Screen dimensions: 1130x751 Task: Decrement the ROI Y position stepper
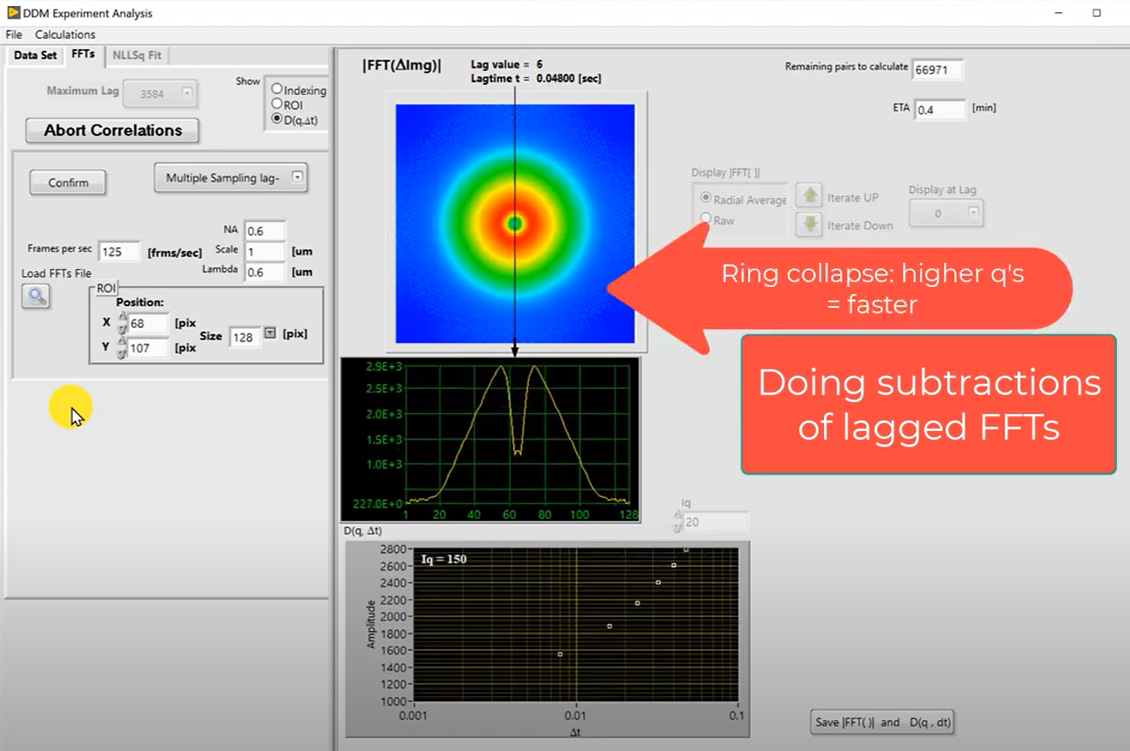click(122, 353)
